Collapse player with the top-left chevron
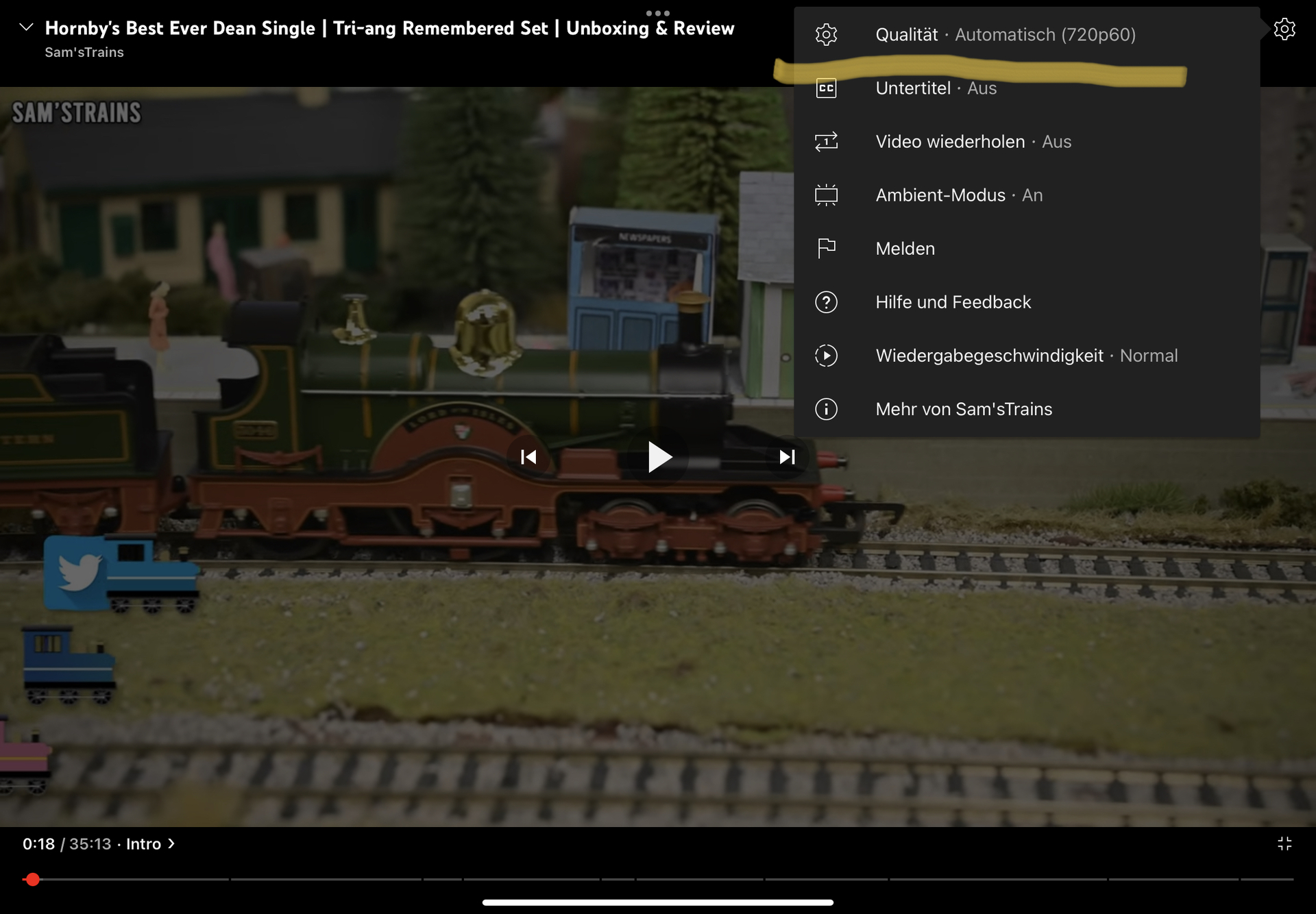The height and width of the screenshot is (914, 1316). [x=26, y=27]
